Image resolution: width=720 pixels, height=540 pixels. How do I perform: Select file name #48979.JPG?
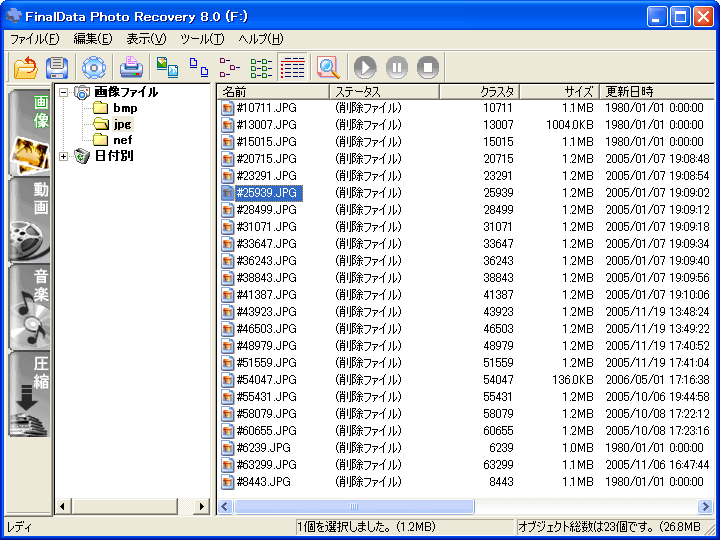pyautogui.click(x=266, y=346)
